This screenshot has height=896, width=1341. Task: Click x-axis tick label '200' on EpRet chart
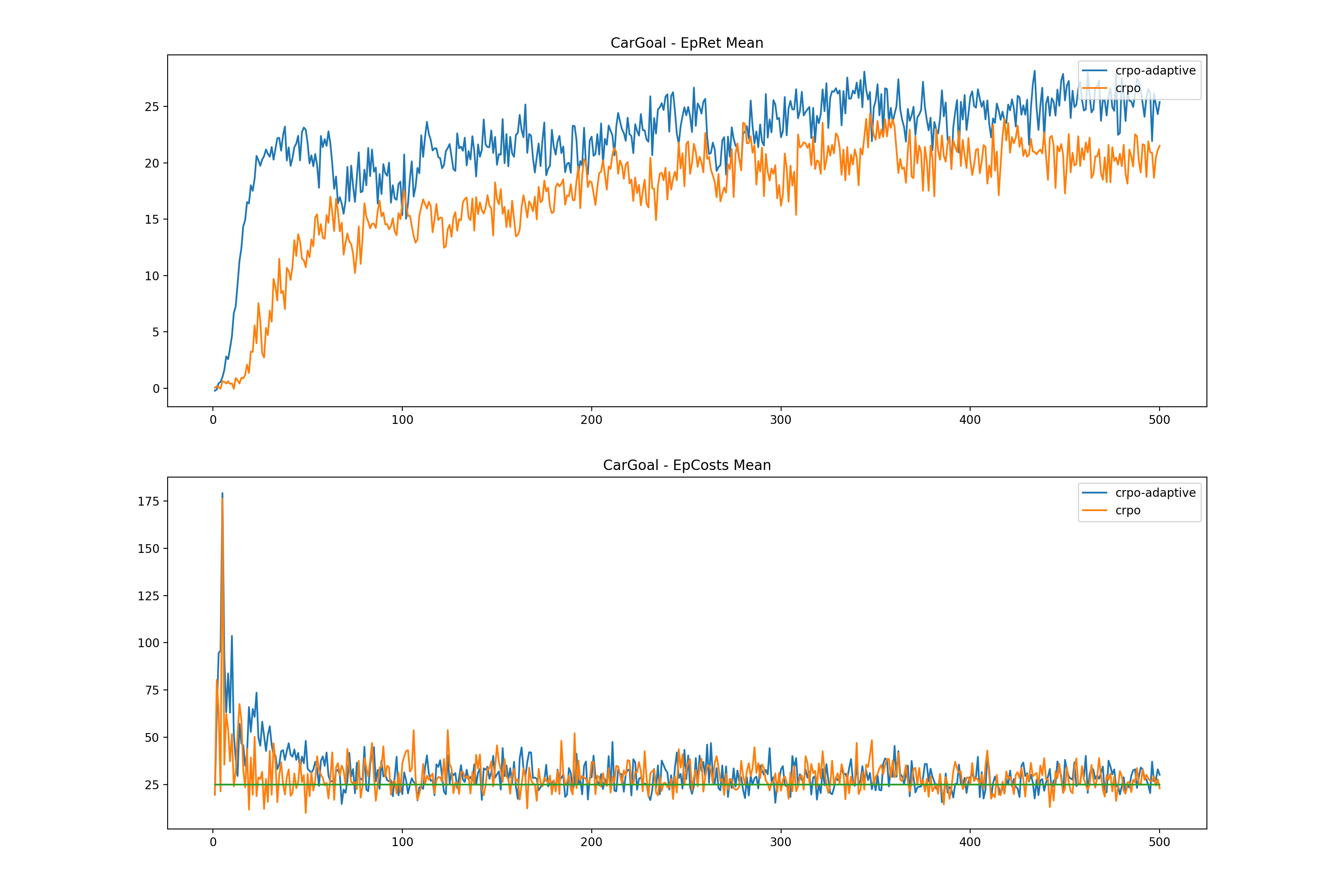592,420
